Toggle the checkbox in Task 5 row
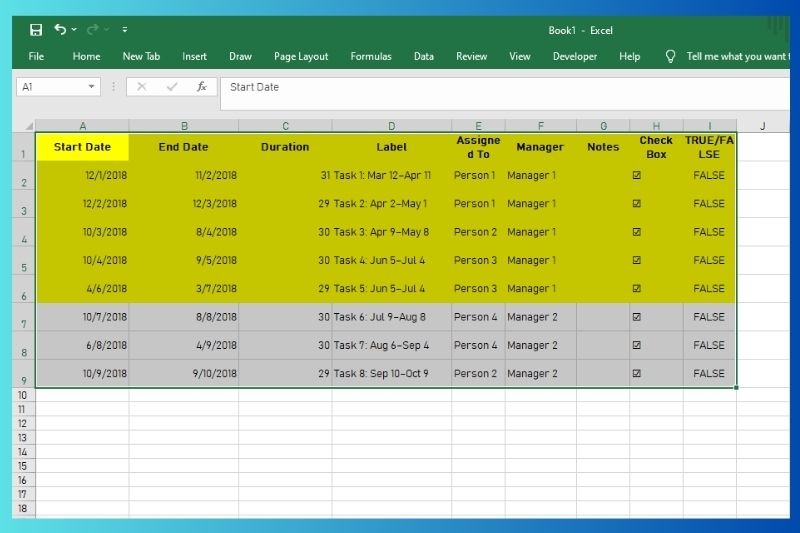The width and height of the screenshot is (800, 533). [x=636, y=288]
